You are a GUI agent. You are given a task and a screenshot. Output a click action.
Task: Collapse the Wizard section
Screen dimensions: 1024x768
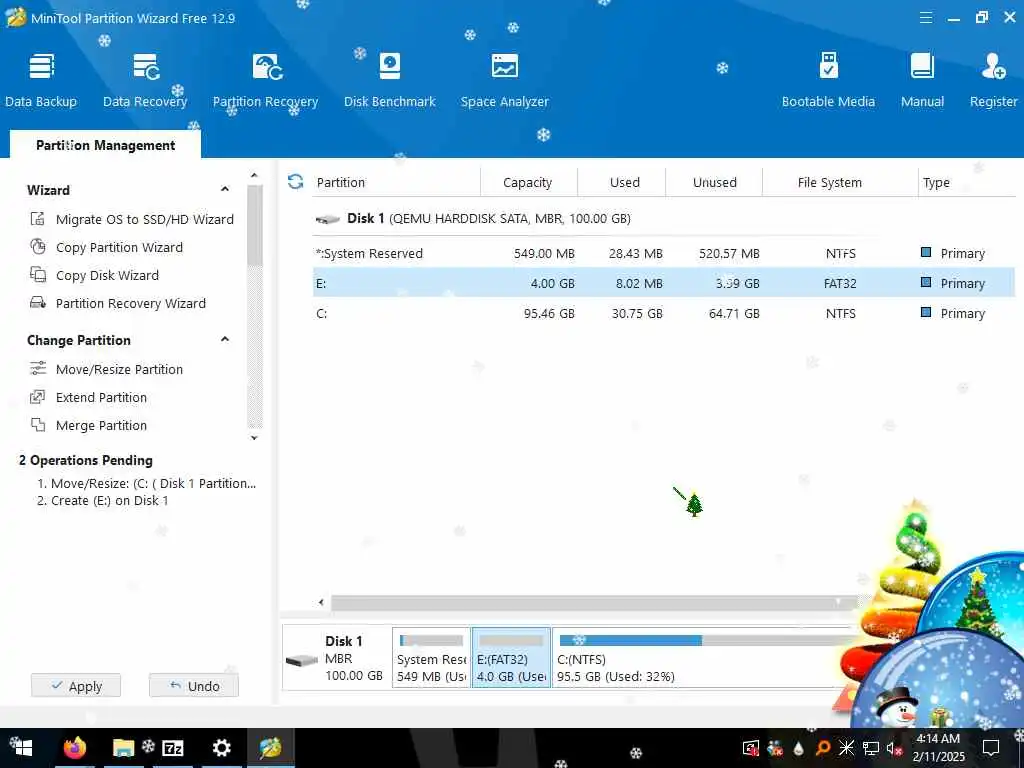click(x=225, y=189)
